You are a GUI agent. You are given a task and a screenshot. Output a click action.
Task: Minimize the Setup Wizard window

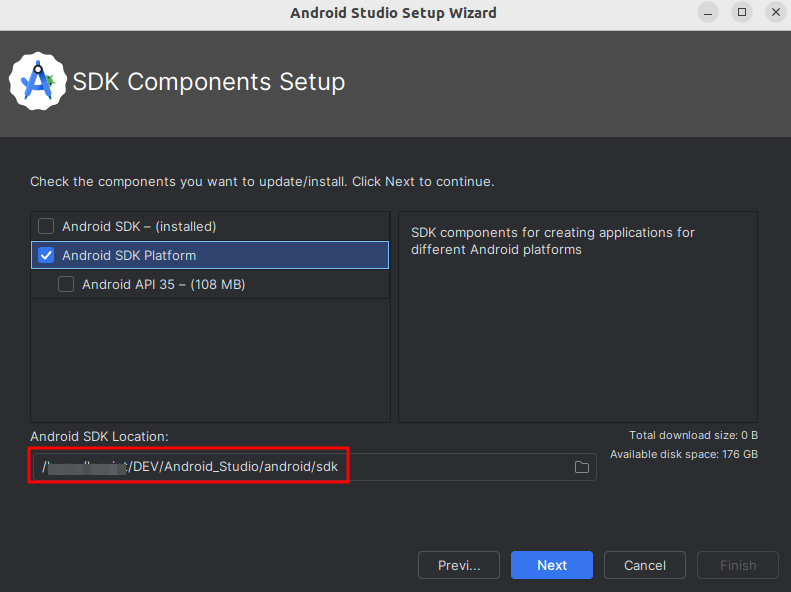[x=708, y=13]
